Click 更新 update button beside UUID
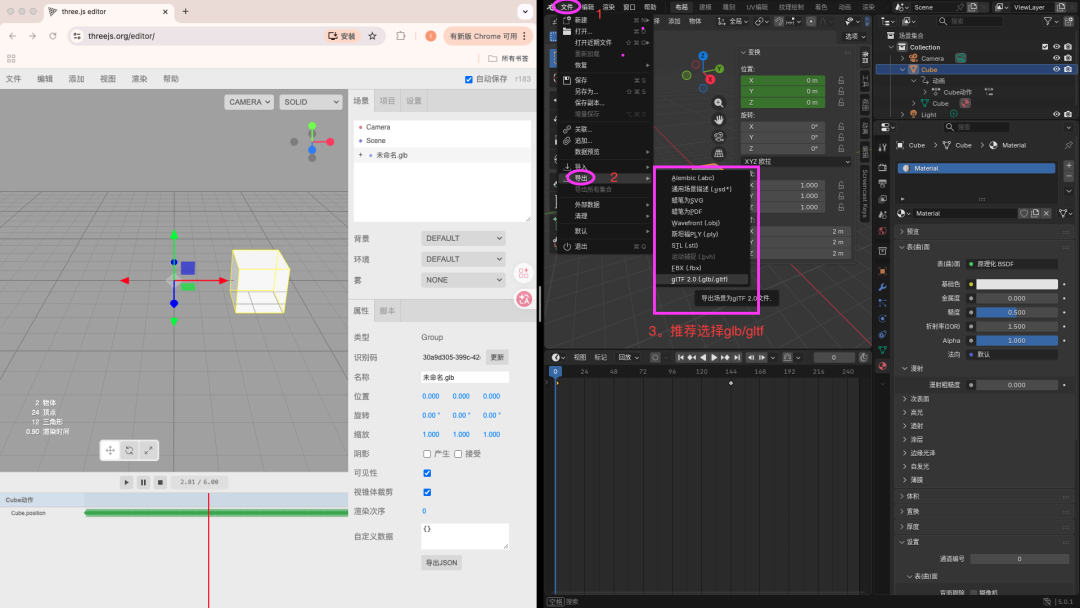This screenshot has width=1080, height=608. pos(497,357)
